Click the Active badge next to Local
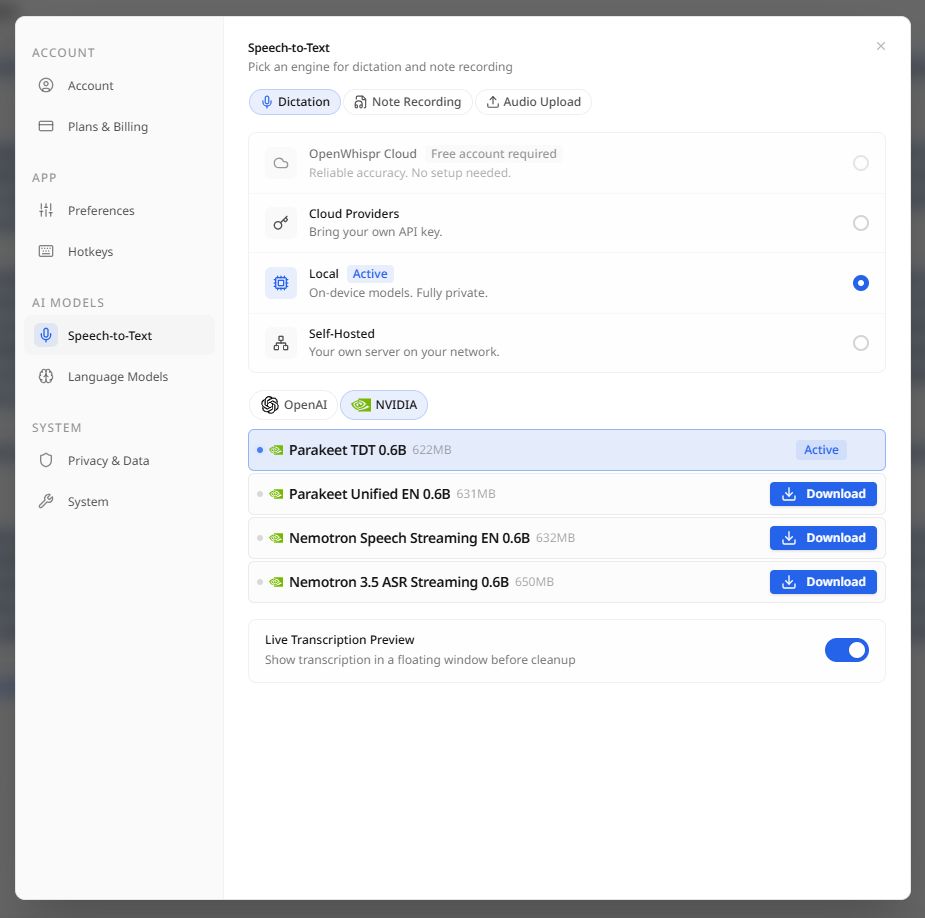 pos(370,274)
